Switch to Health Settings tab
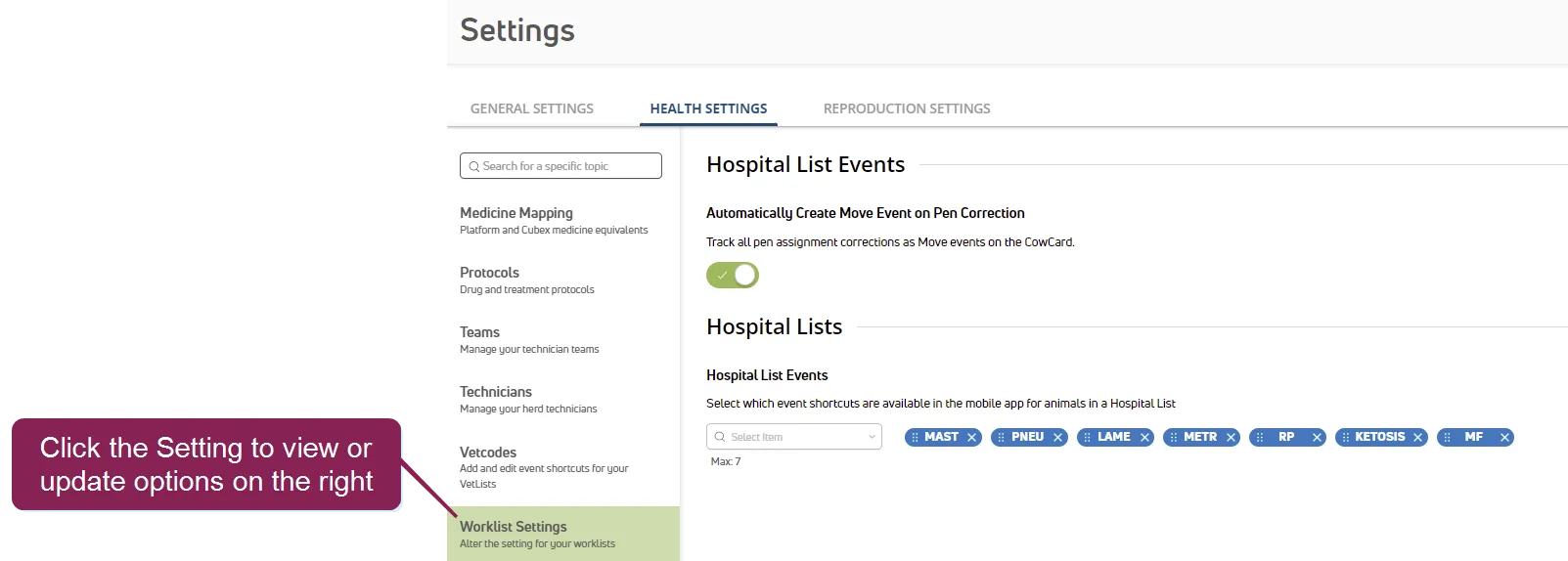The image size is (1568, 561). pyautogui.click(x=709, y=108)
